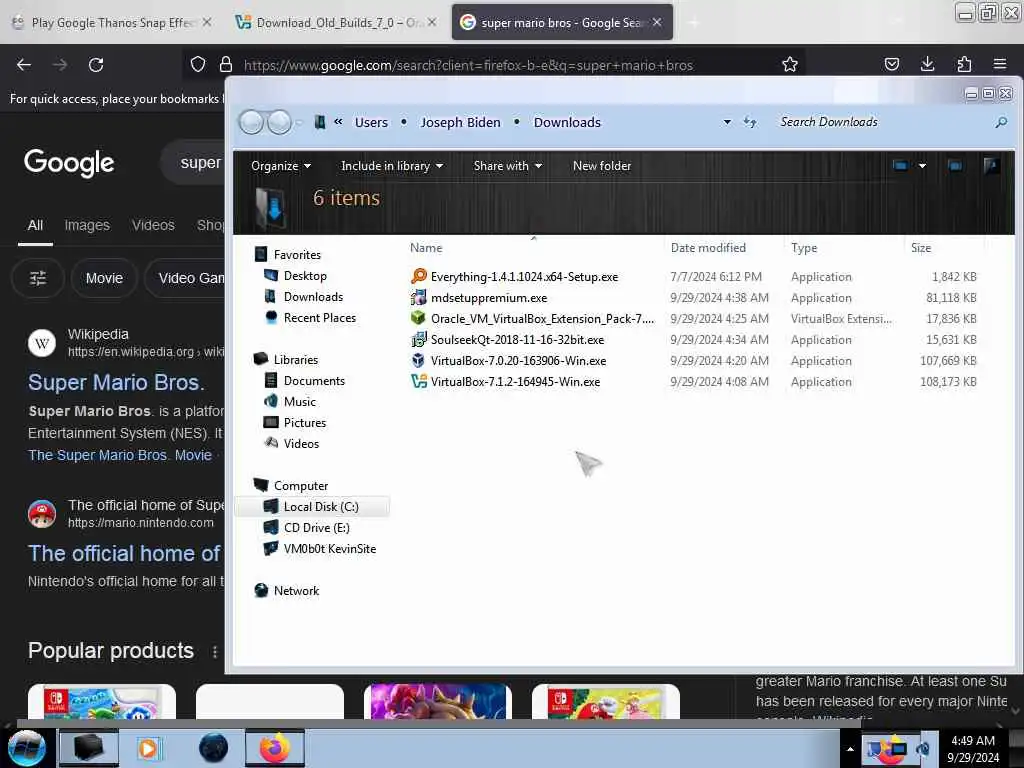Open the view options dropdown arrow
Viewport: 1024px width, 768px height.
click(x=922, y=166)
